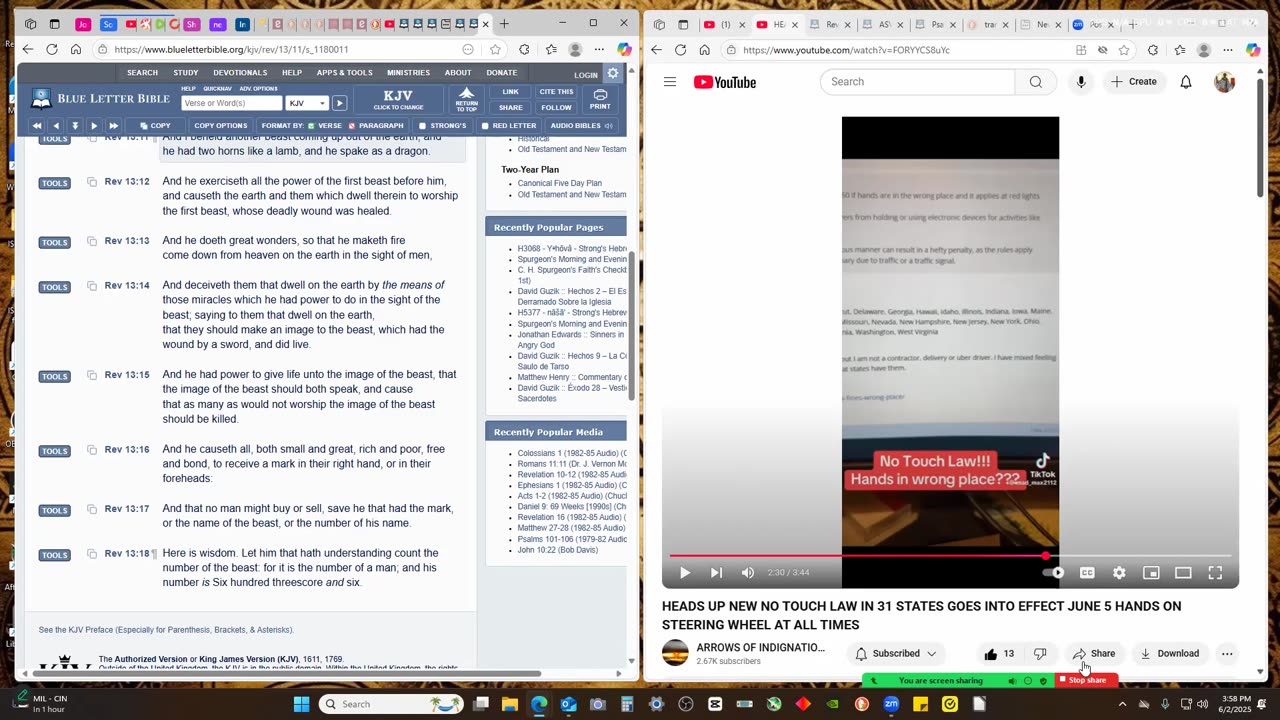Toggle YouTube autoplay switch

pos(1054,573)
